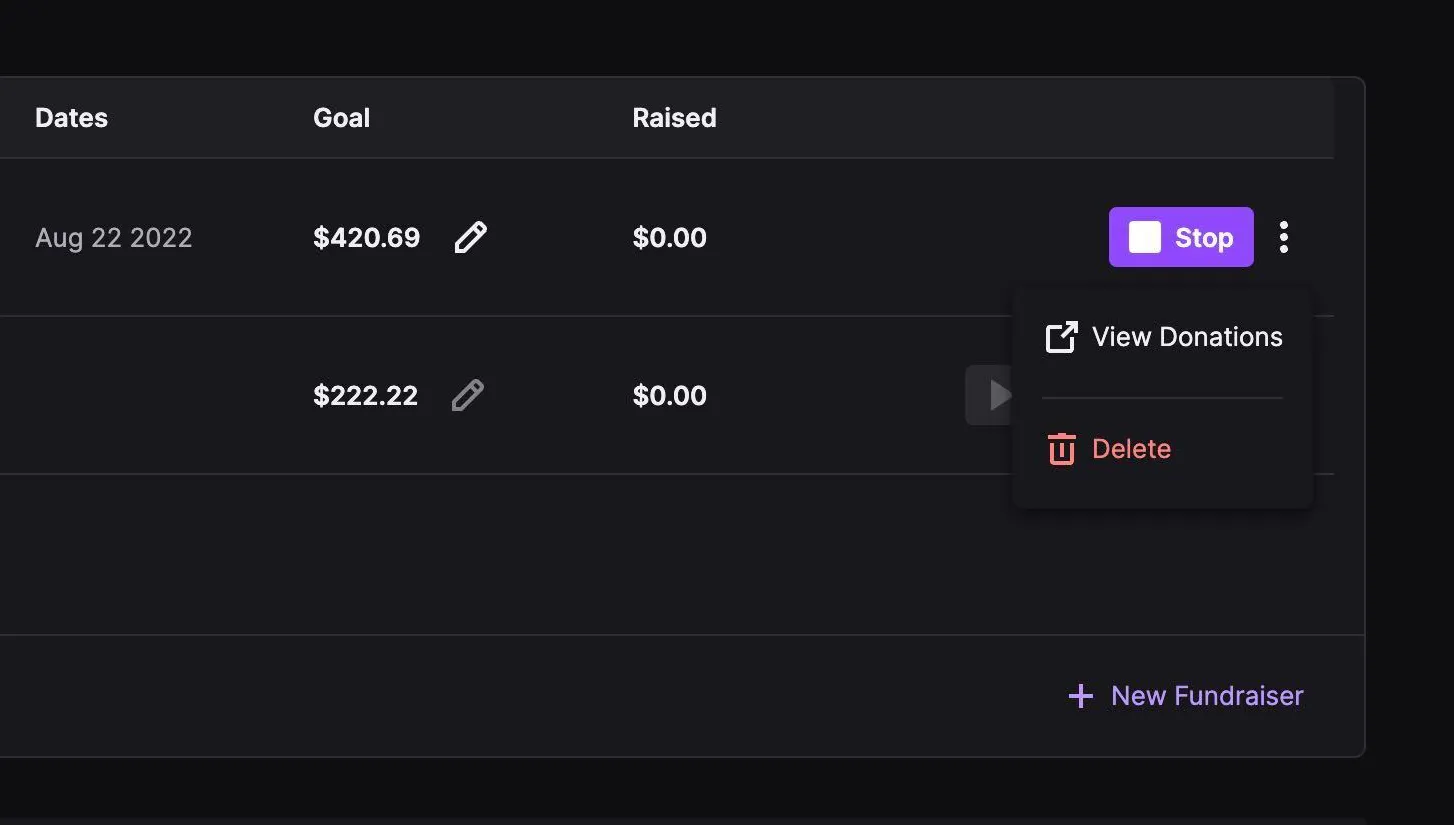The image size is (1454, 825).
Task: Click the $222.22 goal amount
Action: click(365, 396)
